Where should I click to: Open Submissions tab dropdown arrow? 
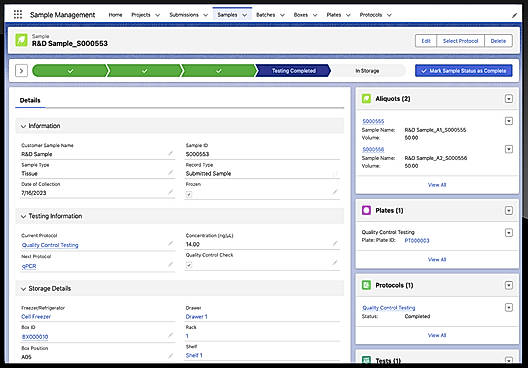[205, 15]
